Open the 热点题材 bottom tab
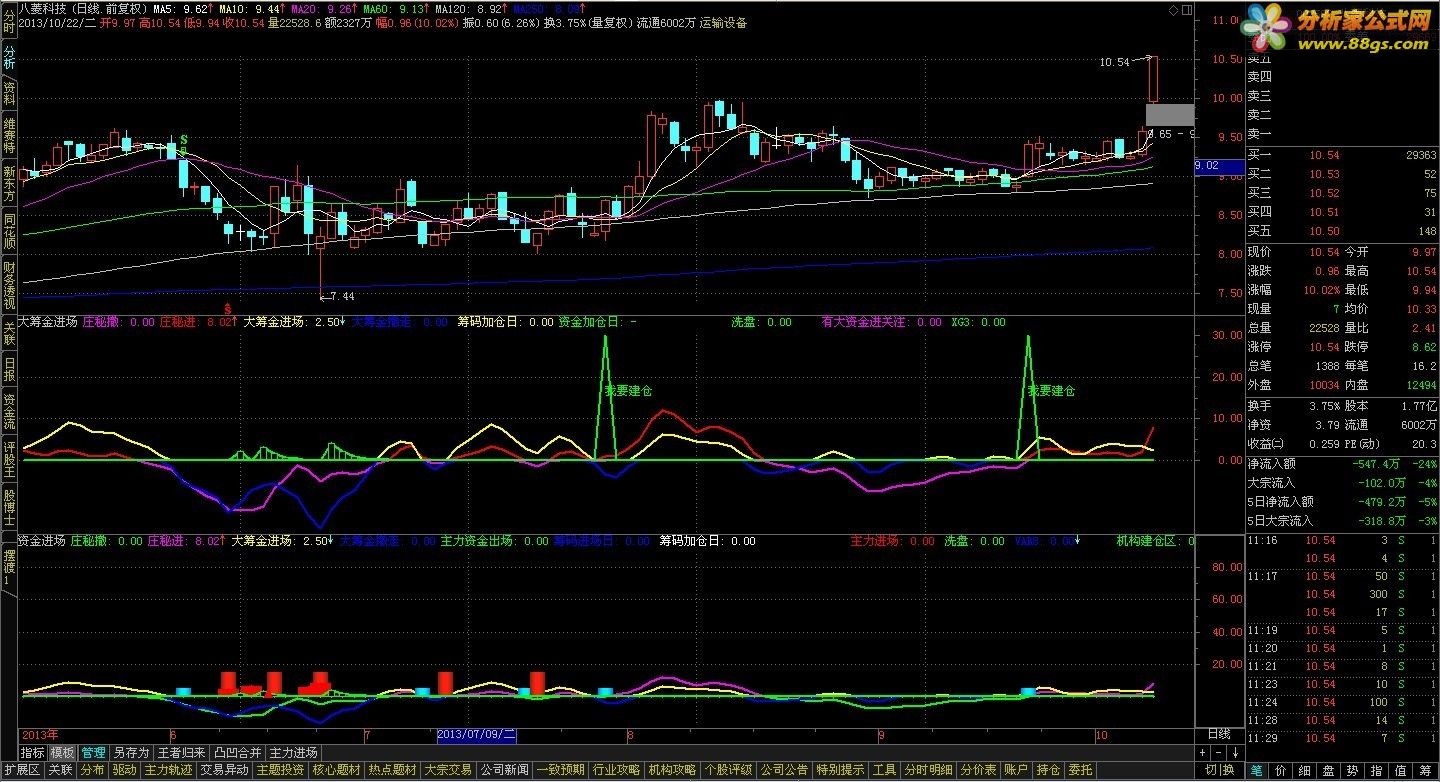The width and height of the screenshot is (1440, 782). pyautogui.click(x=392, y=770)
